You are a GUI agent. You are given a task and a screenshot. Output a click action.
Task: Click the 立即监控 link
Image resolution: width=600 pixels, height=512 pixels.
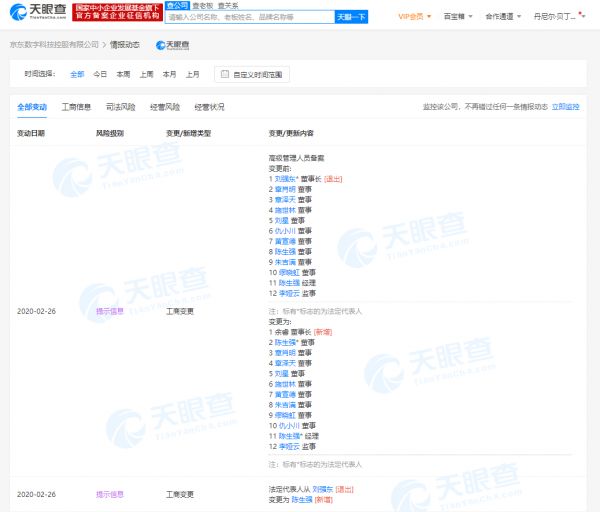click(x=571, y=106)
